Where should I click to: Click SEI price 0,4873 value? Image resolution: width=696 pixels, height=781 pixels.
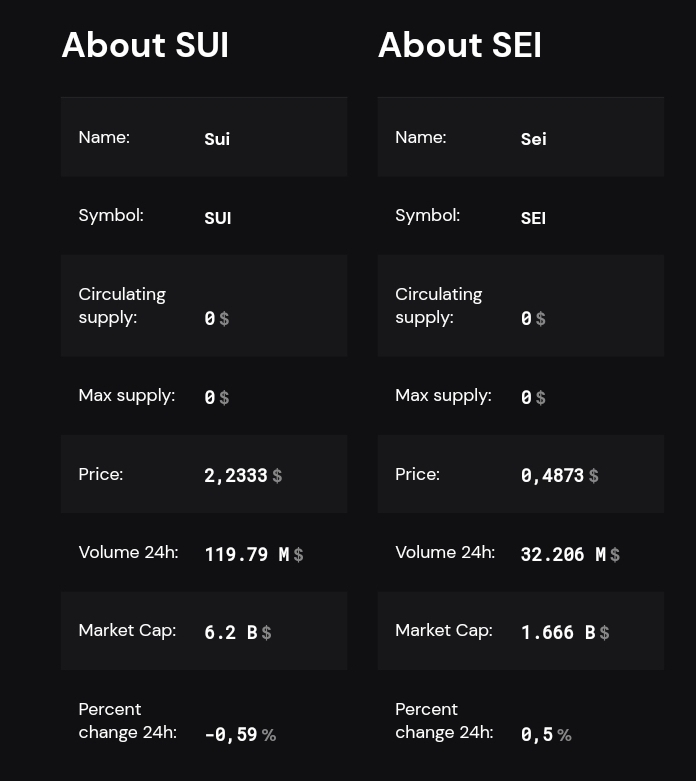pos(552,475)
